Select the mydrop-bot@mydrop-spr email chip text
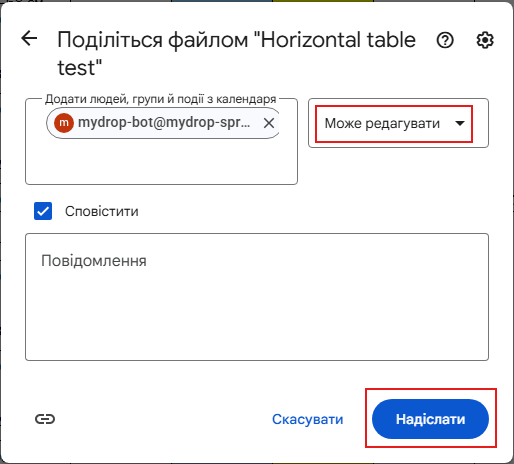This screenshot has height=464, width=514. [x=164, y=123]
